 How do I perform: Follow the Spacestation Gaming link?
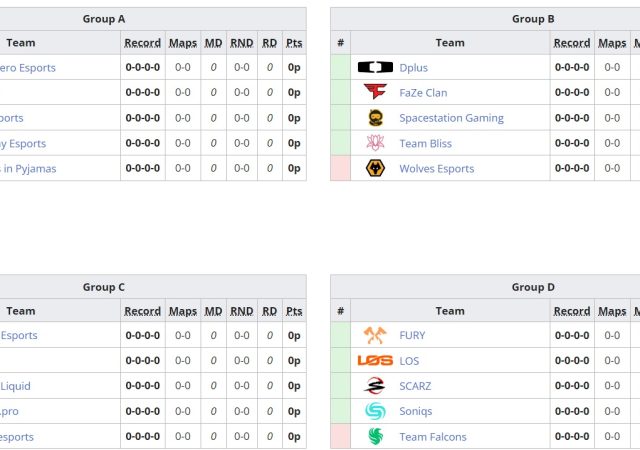451,118
